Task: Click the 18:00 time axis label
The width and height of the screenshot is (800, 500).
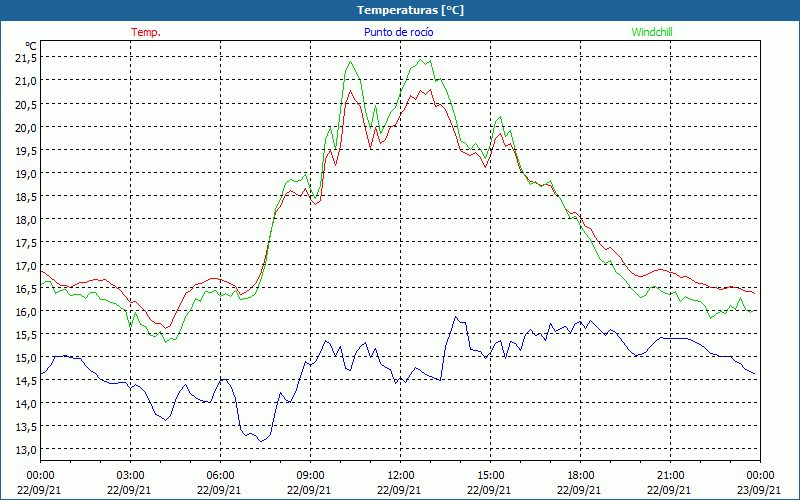Action: coord(581,475)
